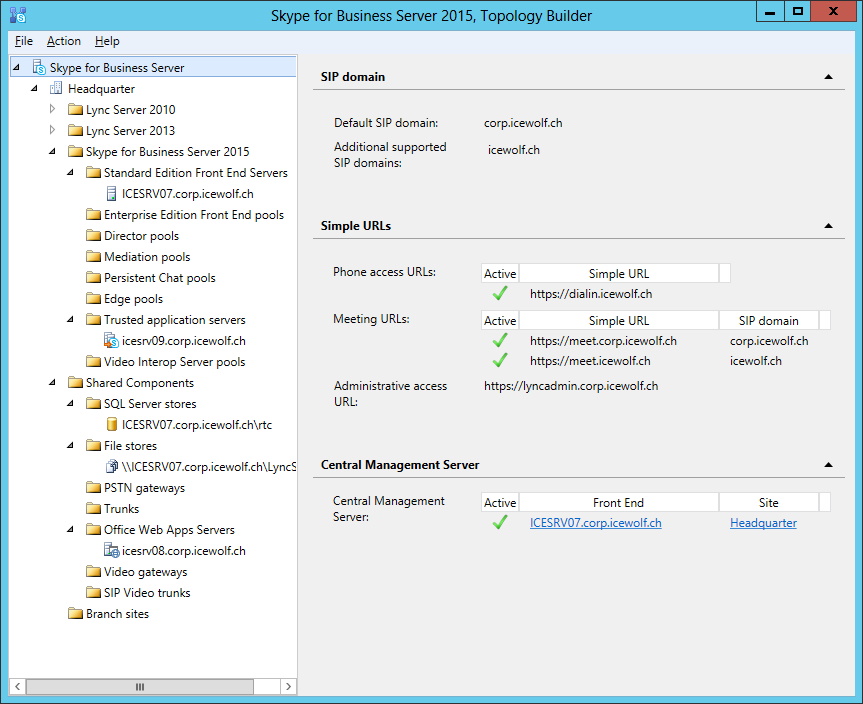863x704 pixels.
Task: Collapse the SQL Server stores node
Action: click(71, 403)
